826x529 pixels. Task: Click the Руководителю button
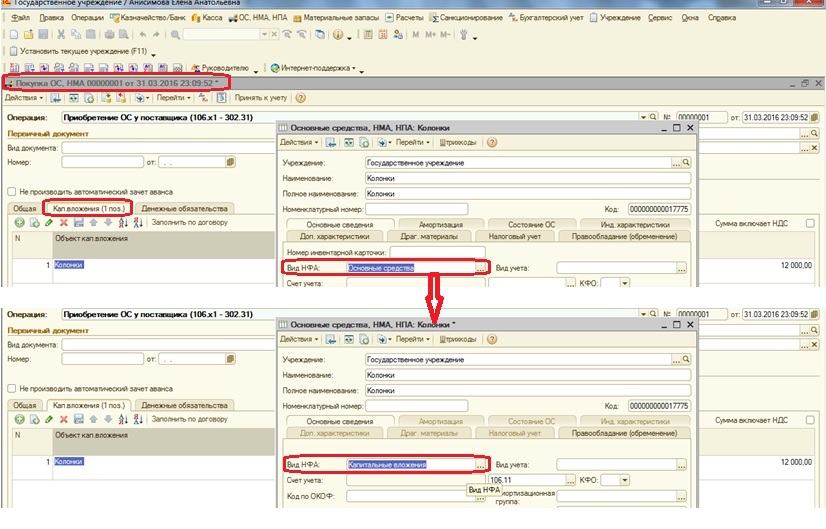[x=220, y=68]
